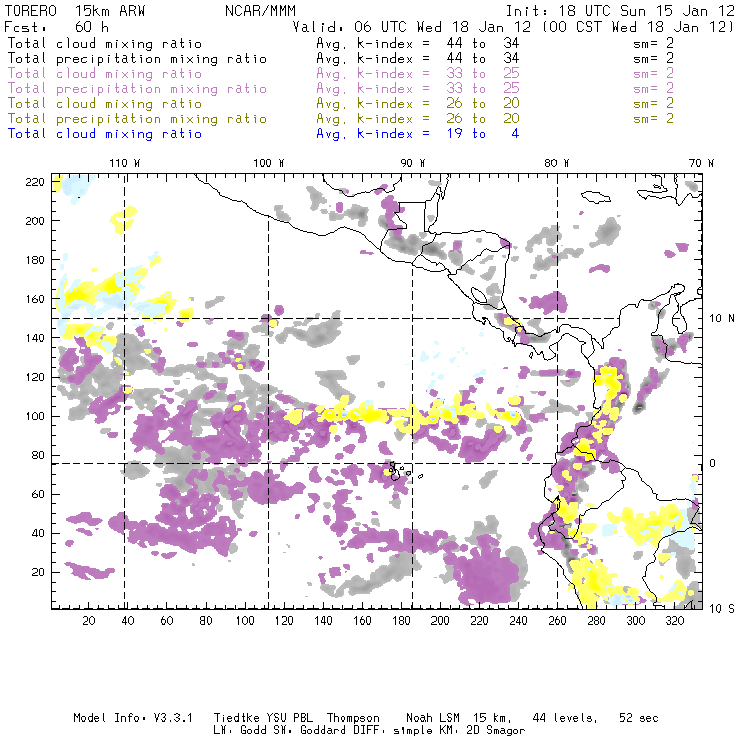Pick the olive "Total precipitation mixing ratio" legend line
Viewport: 740px width, 740px height.
click(137, 119)
